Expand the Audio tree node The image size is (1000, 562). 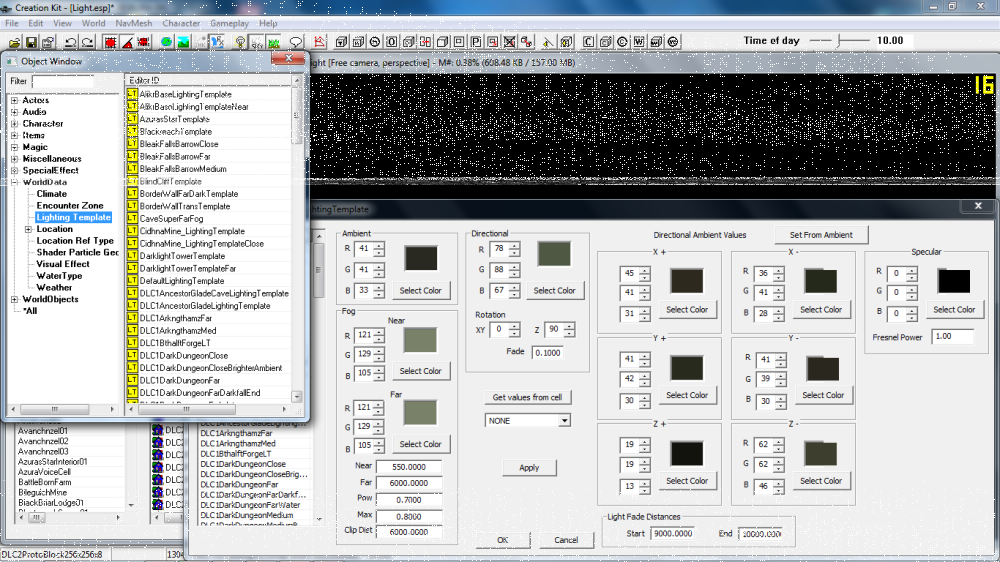(15, 112)
